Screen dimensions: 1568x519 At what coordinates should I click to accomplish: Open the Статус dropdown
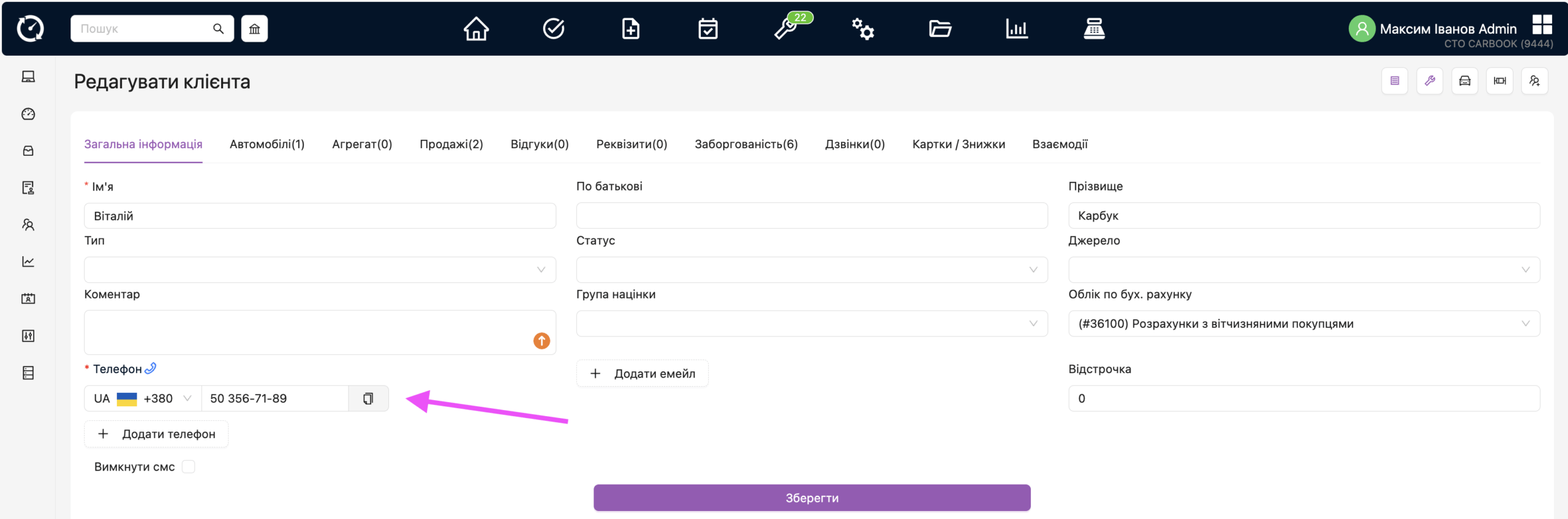click(x=812, y=270)
